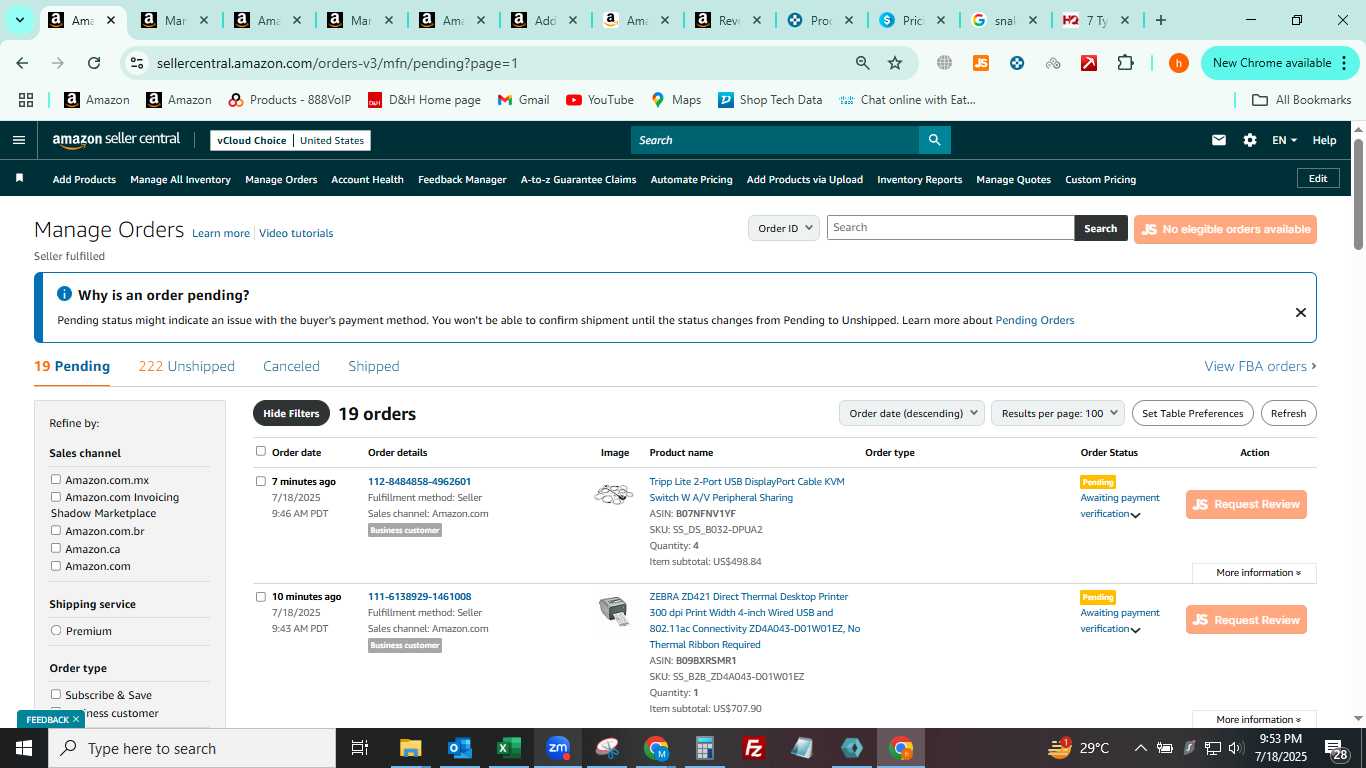Open Results per page: 100 dropdown
Screen dimensions: 1366x768
tap(1058, 413)
